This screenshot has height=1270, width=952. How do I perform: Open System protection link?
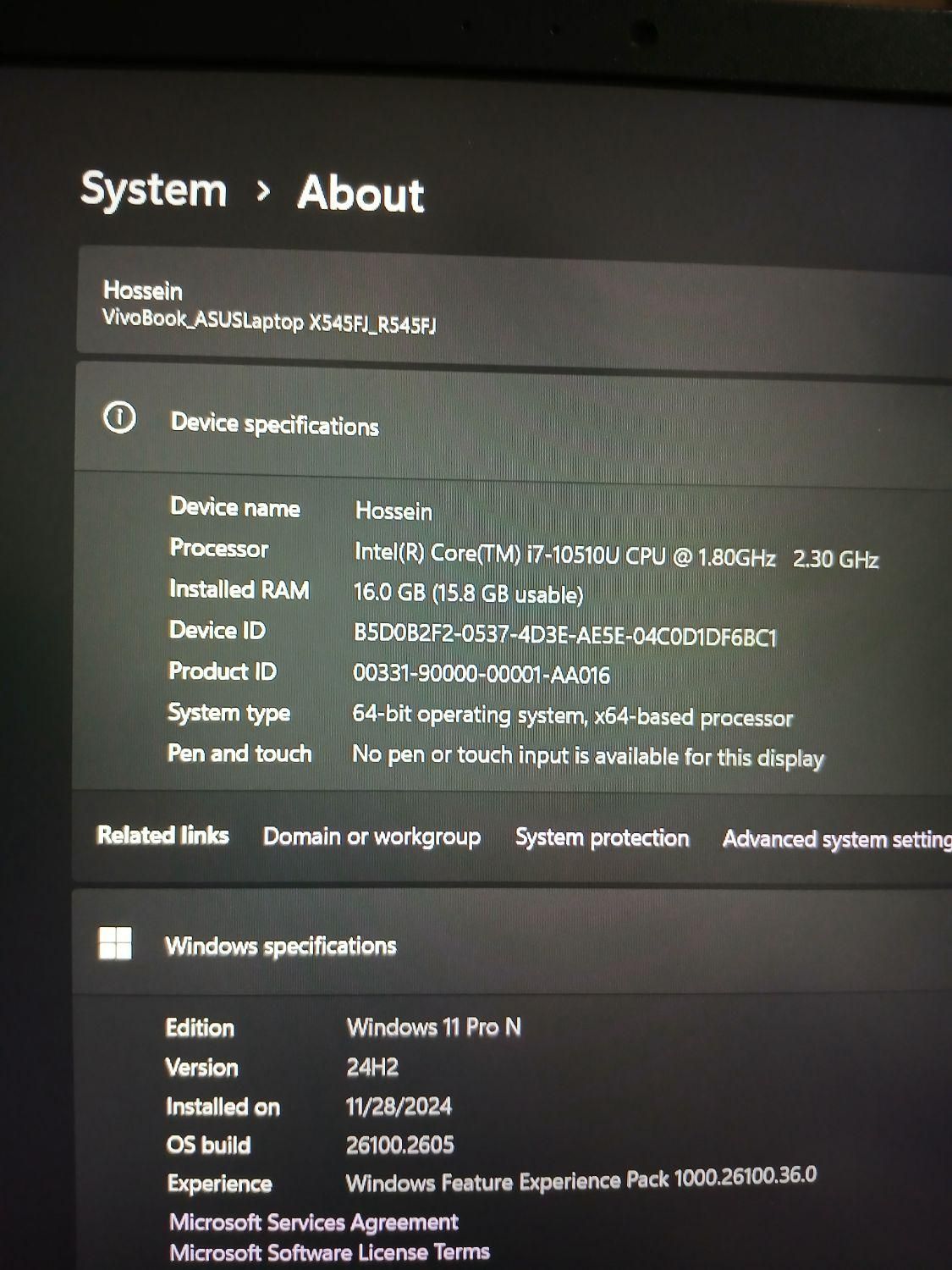tap(602, 837)
